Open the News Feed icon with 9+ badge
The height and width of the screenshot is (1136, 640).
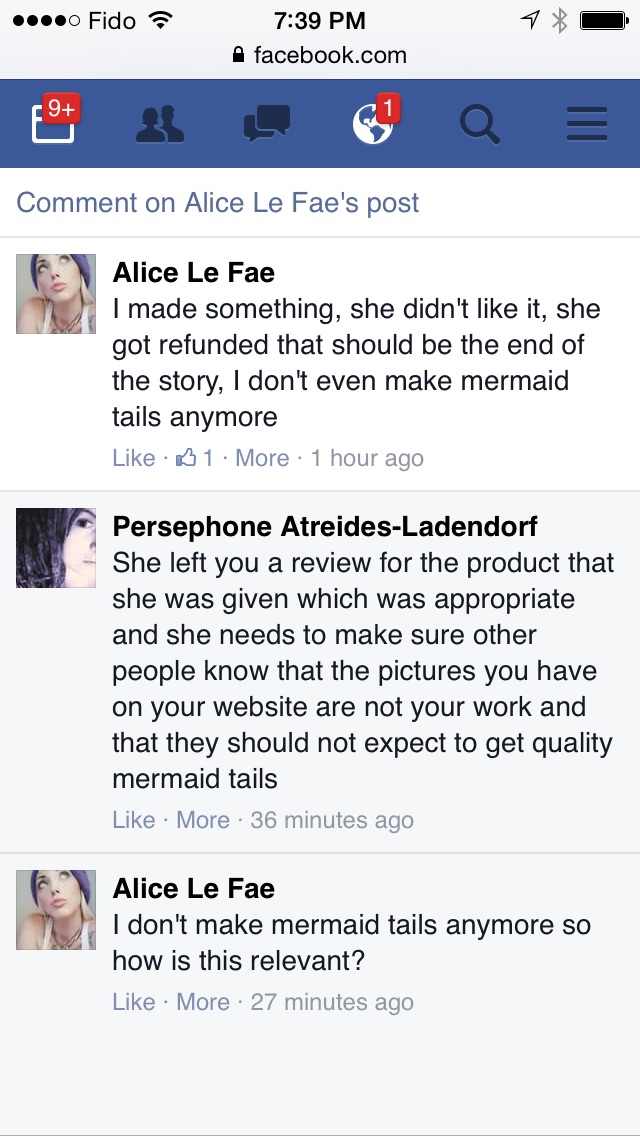53,125
